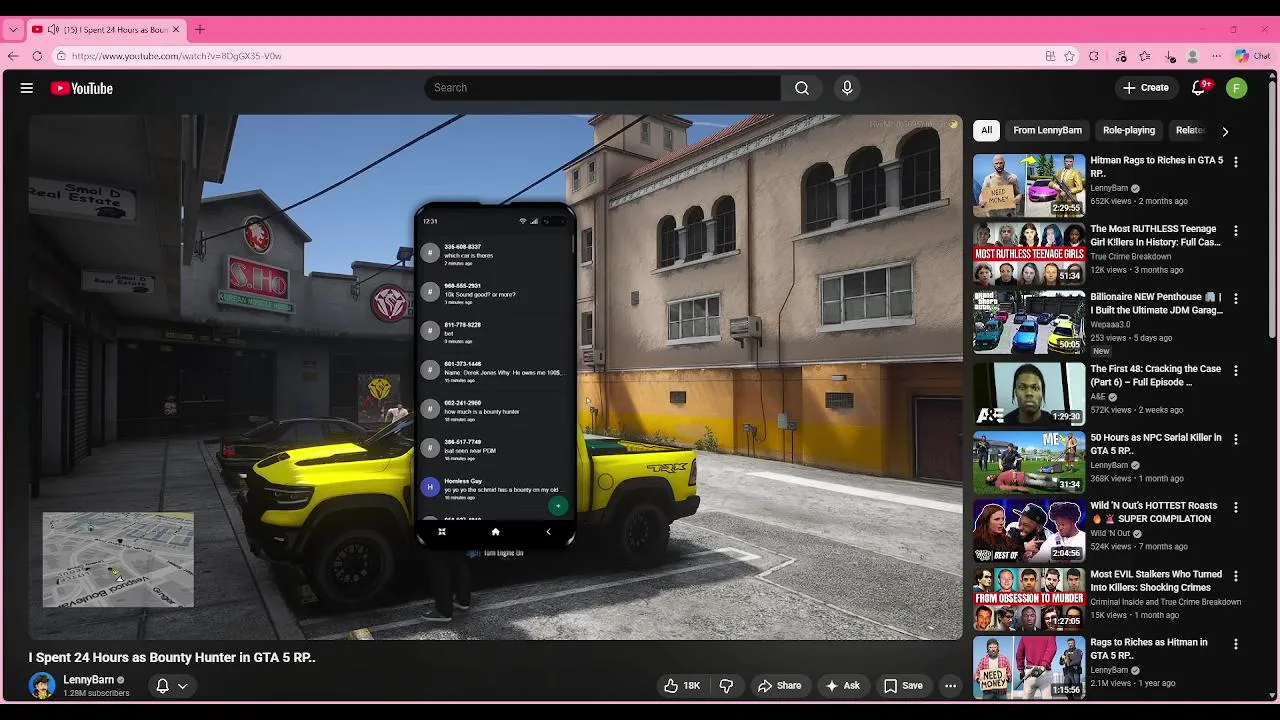1280x720 pixels.
Task: Click the Create button
Action: tap(1145, 88)
